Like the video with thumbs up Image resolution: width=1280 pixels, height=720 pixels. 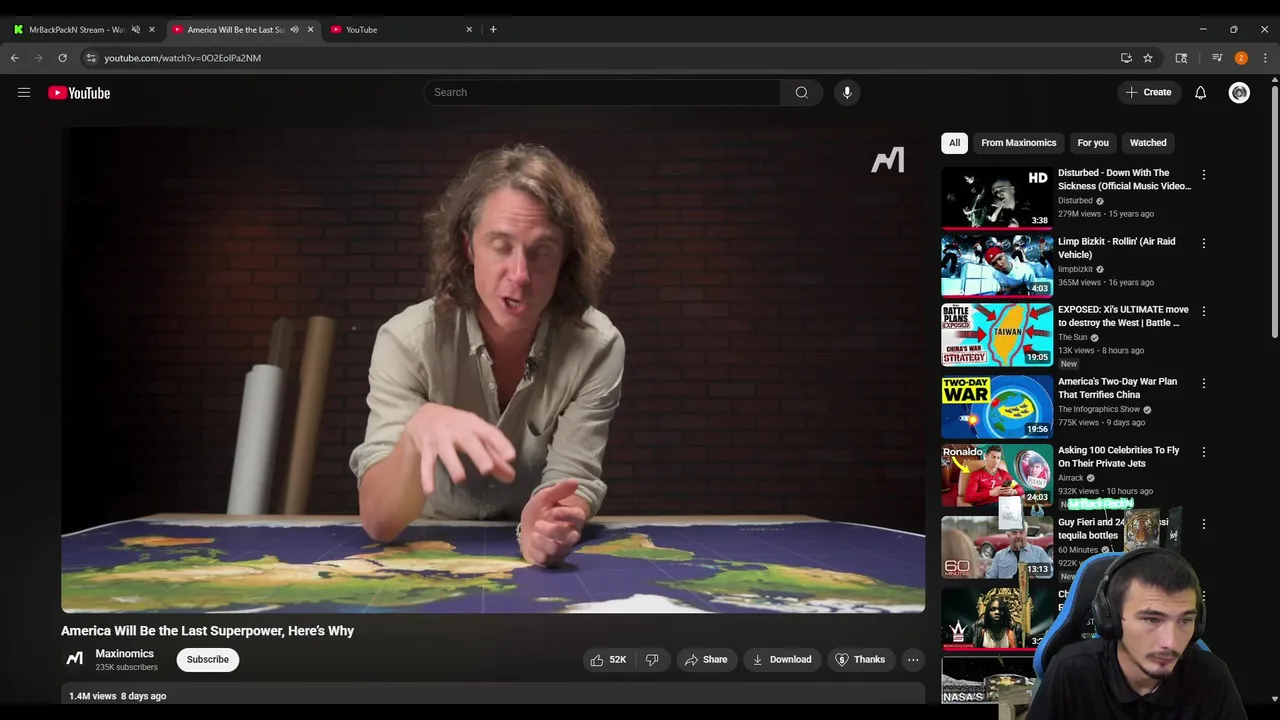coord(608,660)
